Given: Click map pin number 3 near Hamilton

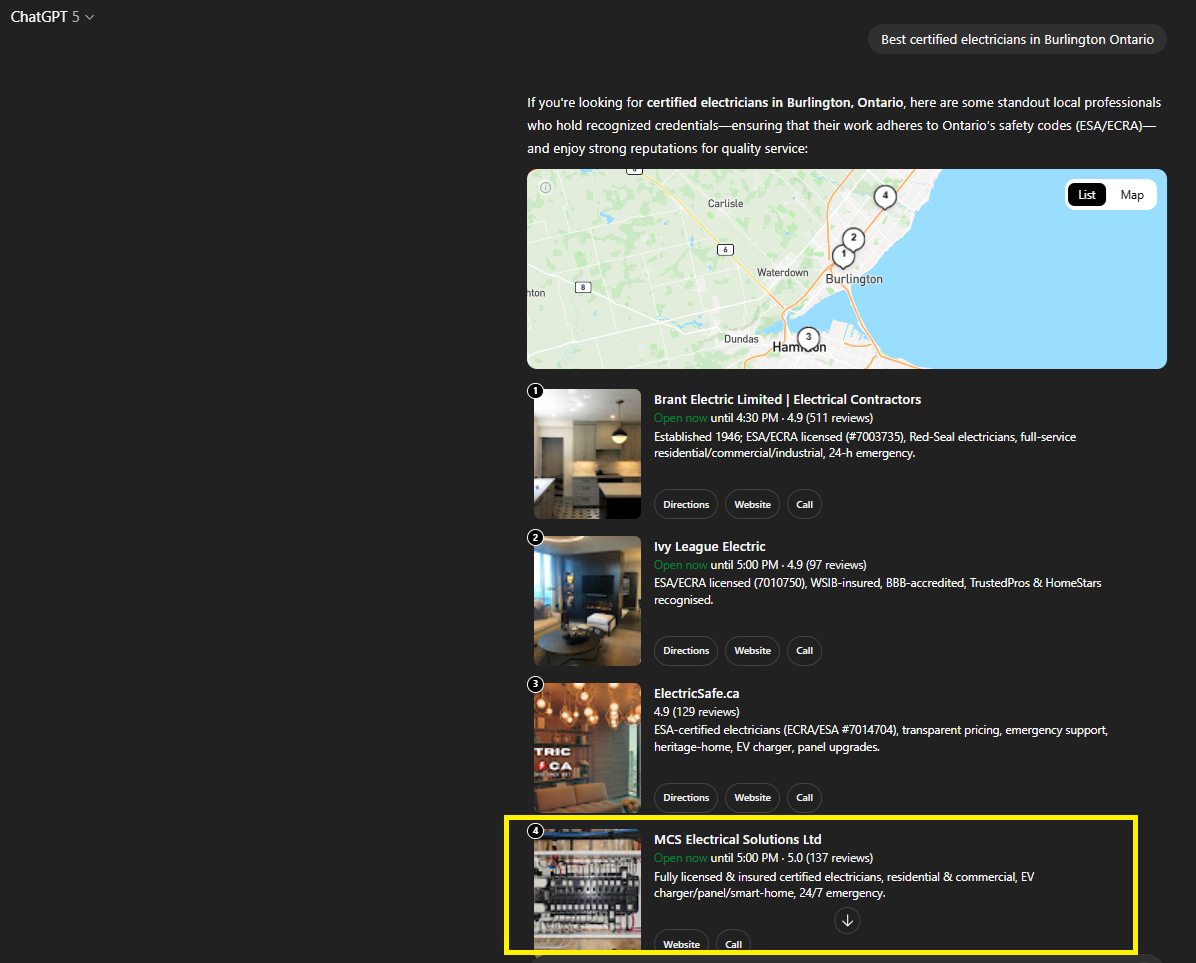Looking at the screenshot, I should [x=808, y=337].
